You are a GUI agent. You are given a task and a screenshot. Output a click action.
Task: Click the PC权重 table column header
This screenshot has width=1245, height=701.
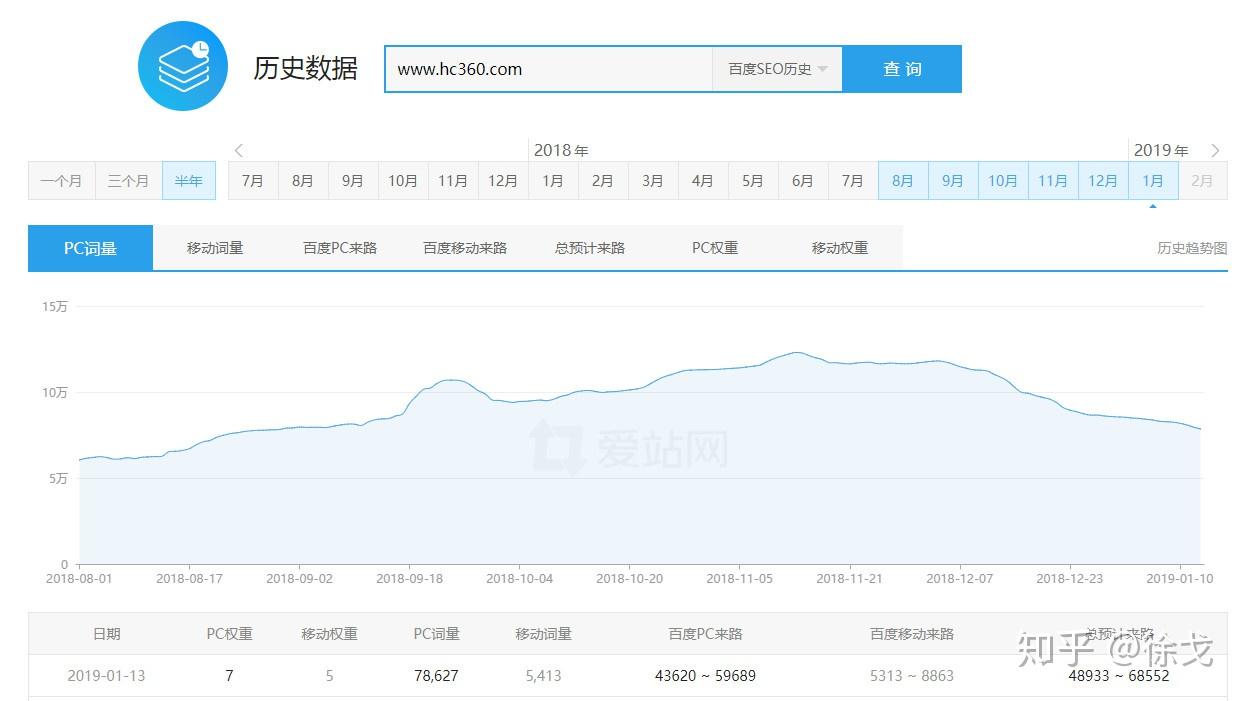point(230,634)
